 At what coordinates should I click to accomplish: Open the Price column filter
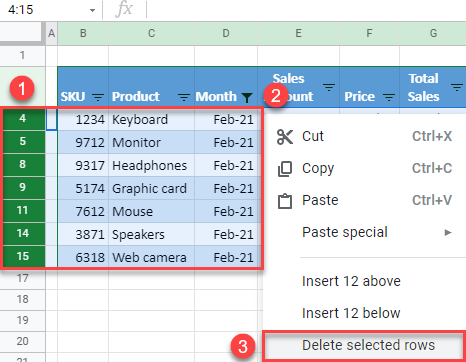pyautogui.click(x=389, y=97)
